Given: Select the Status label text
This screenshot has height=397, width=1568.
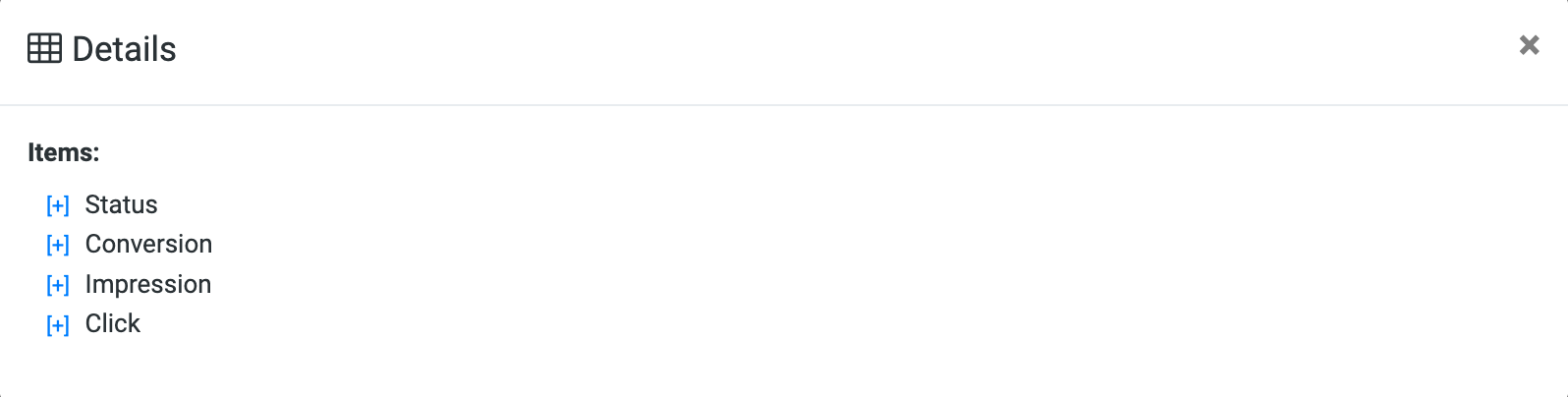Looking at the screenshot, I should click(x=121, y=204).
